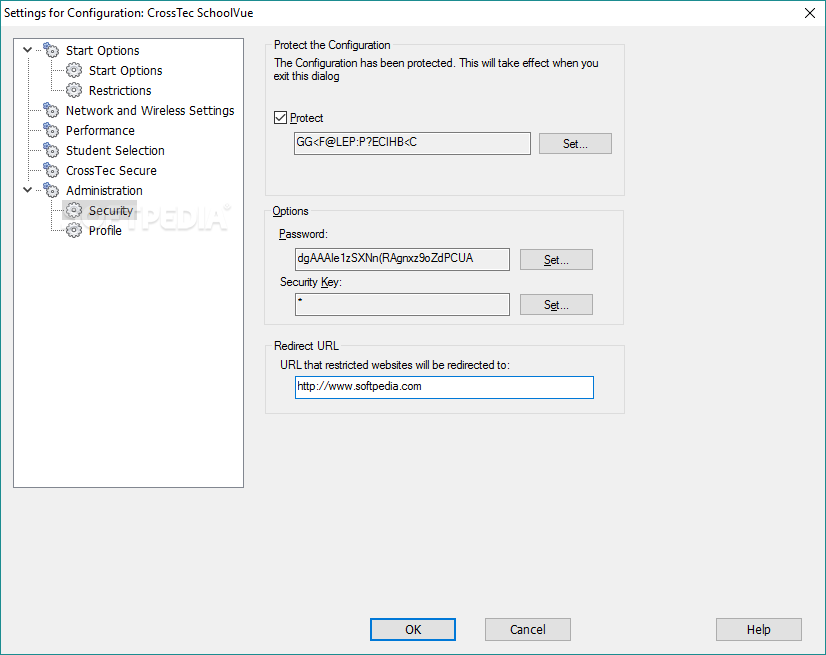Viewport: 826px width, 655px height.
Task: Select Network and Wireless Settings in tree
Action: 150,111
